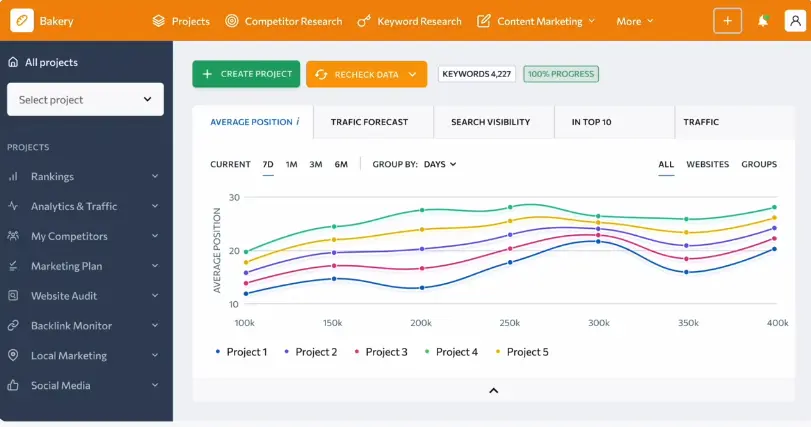
Task: Click the Local Marketing pin icon
Action: pyautogui.click(x=13, y=355)
